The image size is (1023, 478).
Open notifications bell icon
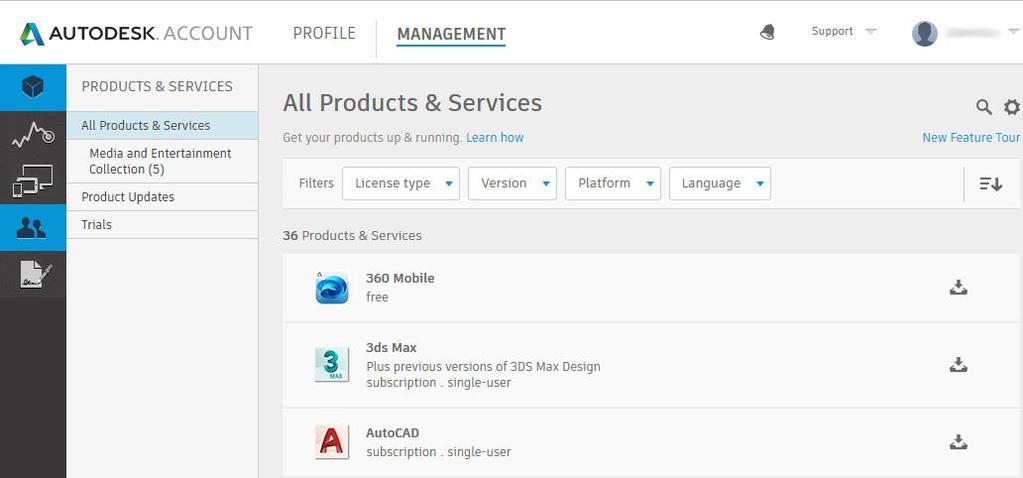coord(767,32)
